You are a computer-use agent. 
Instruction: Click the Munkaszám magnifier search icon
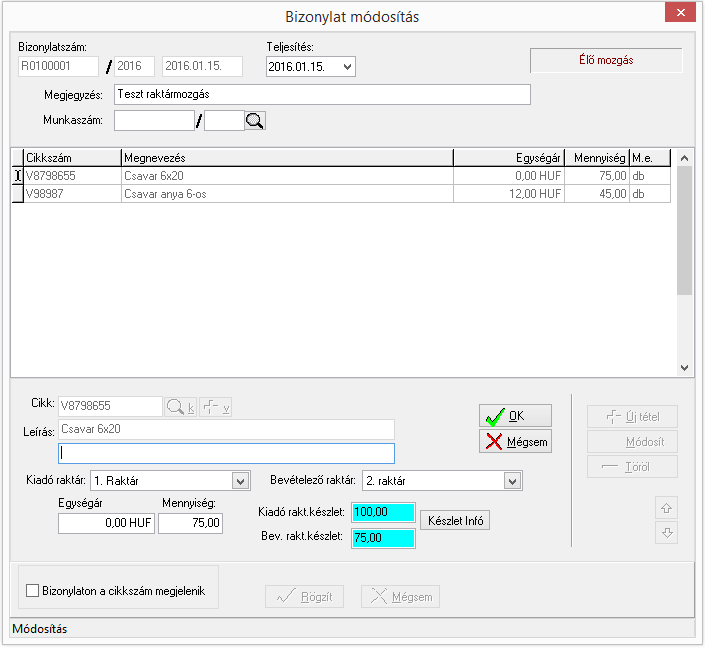pyautogui.click(x=255, y=121)
